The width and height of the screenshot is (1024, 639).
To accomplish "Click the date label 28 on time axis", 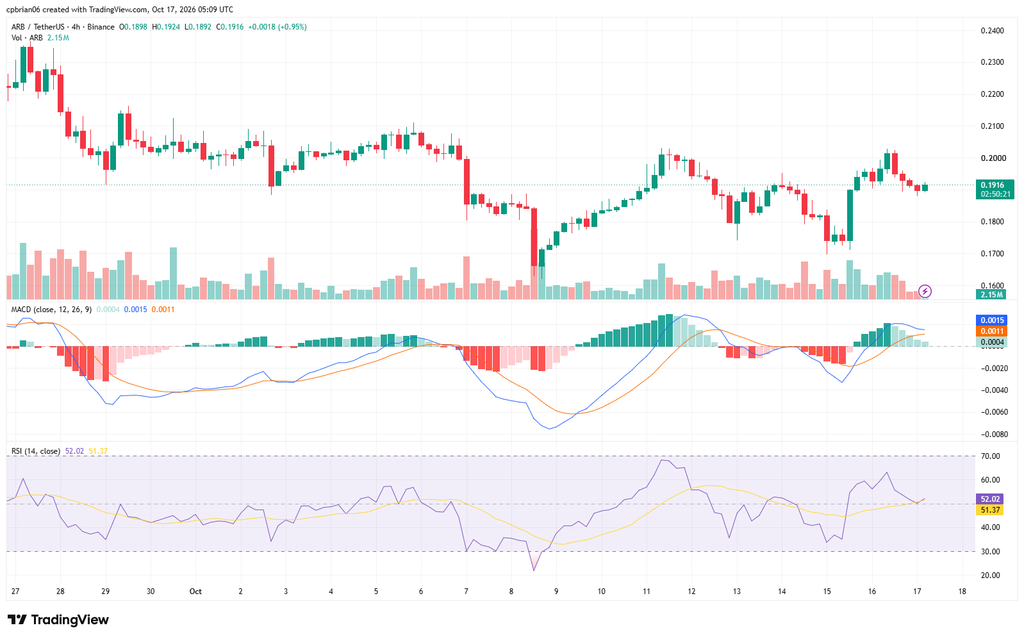I will 60,591.
